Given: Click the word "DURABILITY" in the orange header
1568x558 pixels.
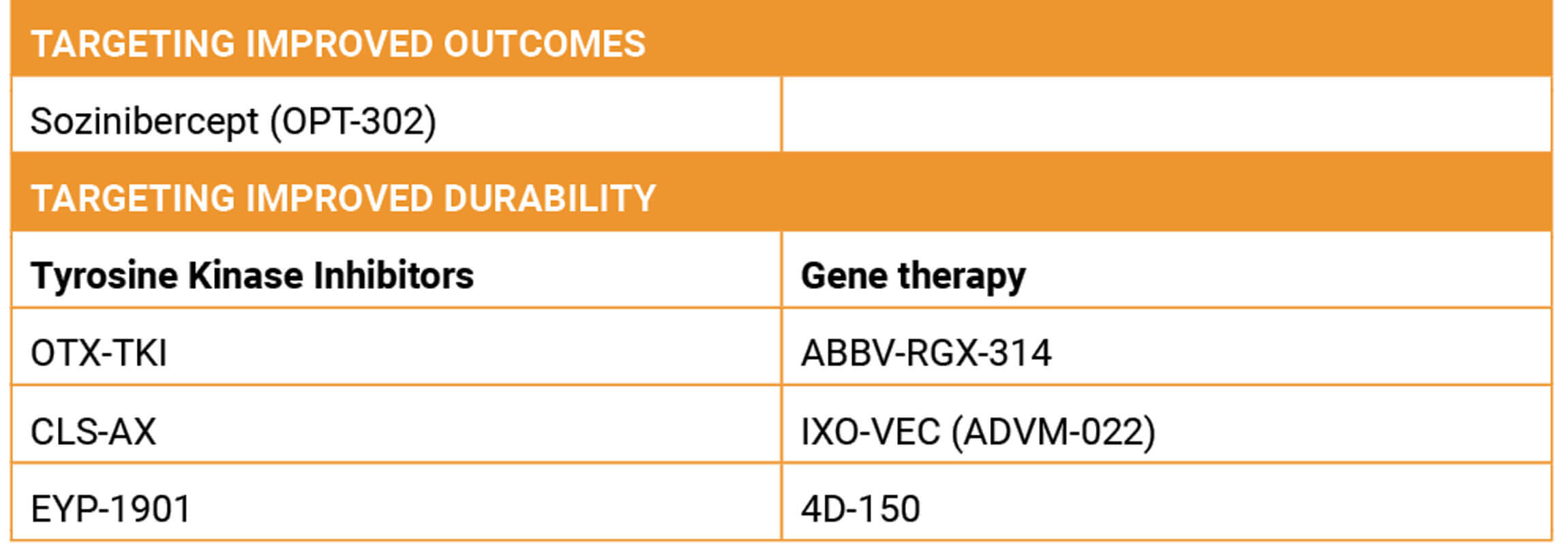Looking at the screenshot, I should coord(549,198).
